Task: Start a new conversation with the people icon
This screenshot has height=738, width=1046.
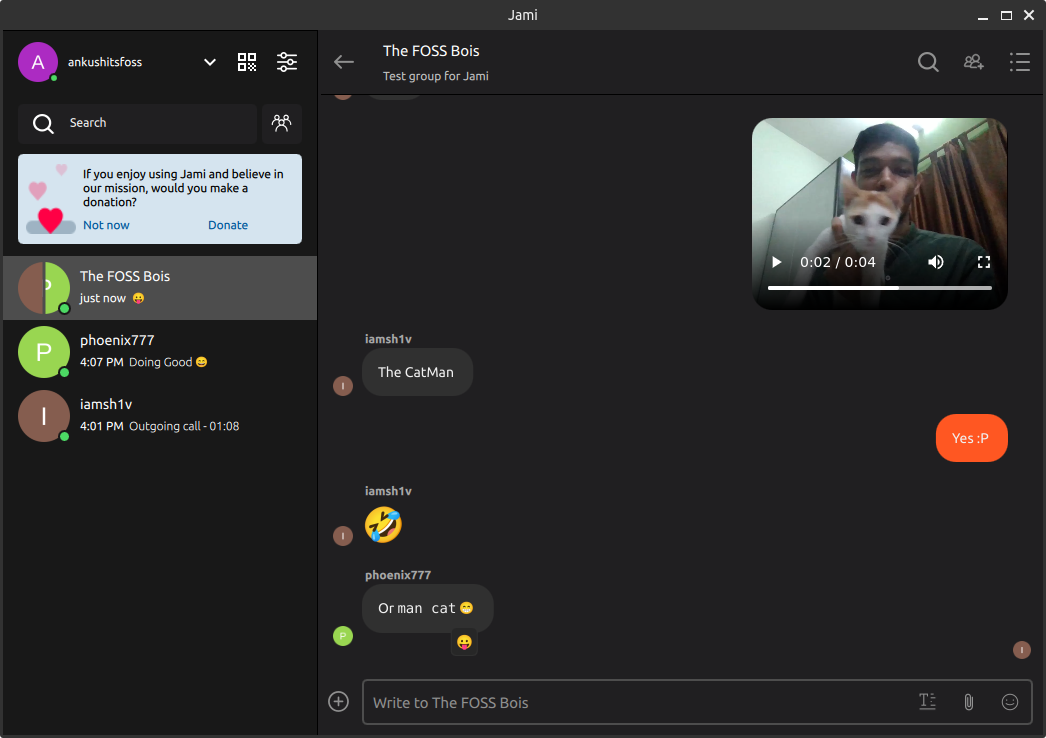Action: (282, 123)
